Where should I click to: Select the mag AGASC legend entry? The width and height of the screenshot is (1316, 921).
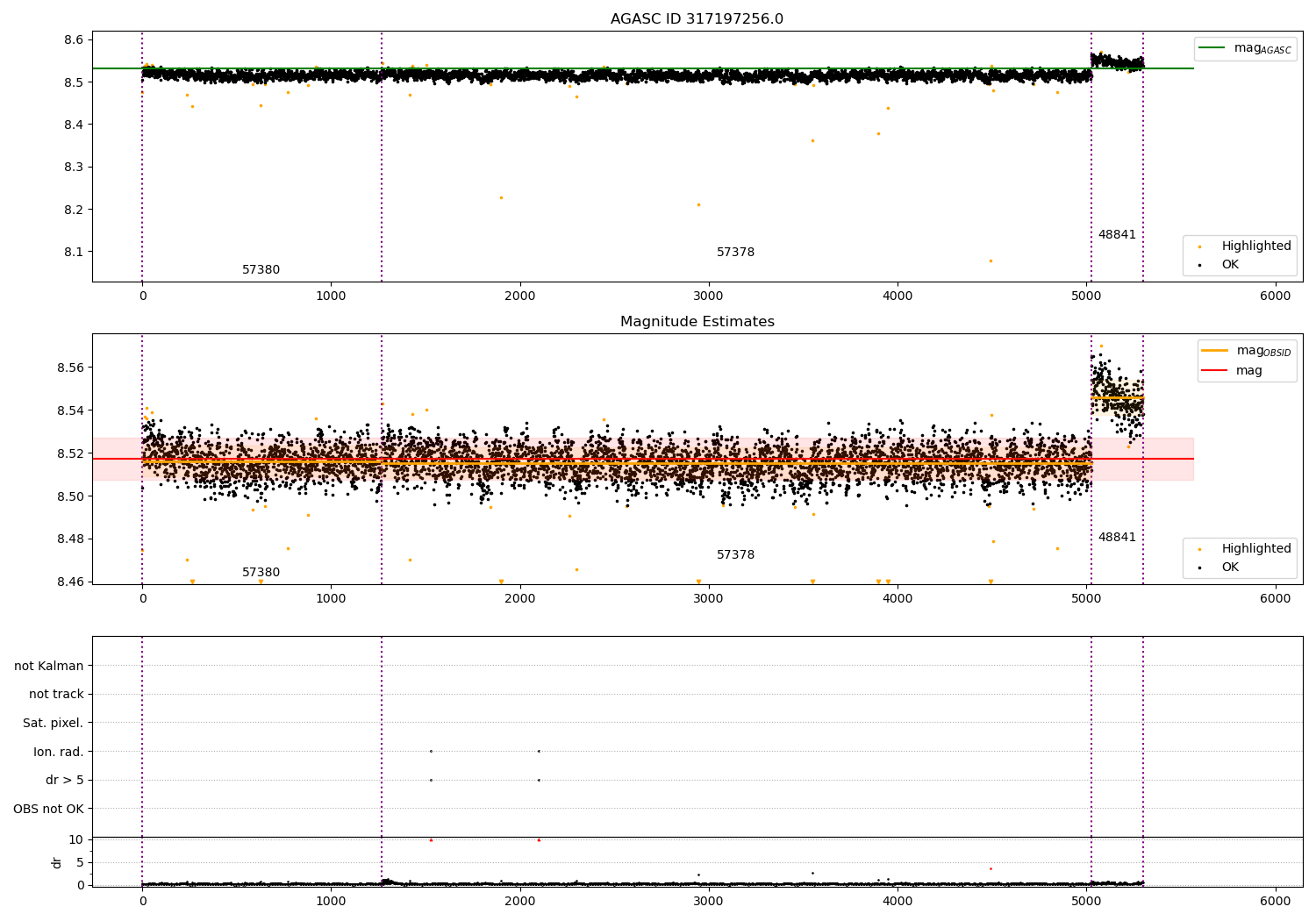coord(1245,48)
